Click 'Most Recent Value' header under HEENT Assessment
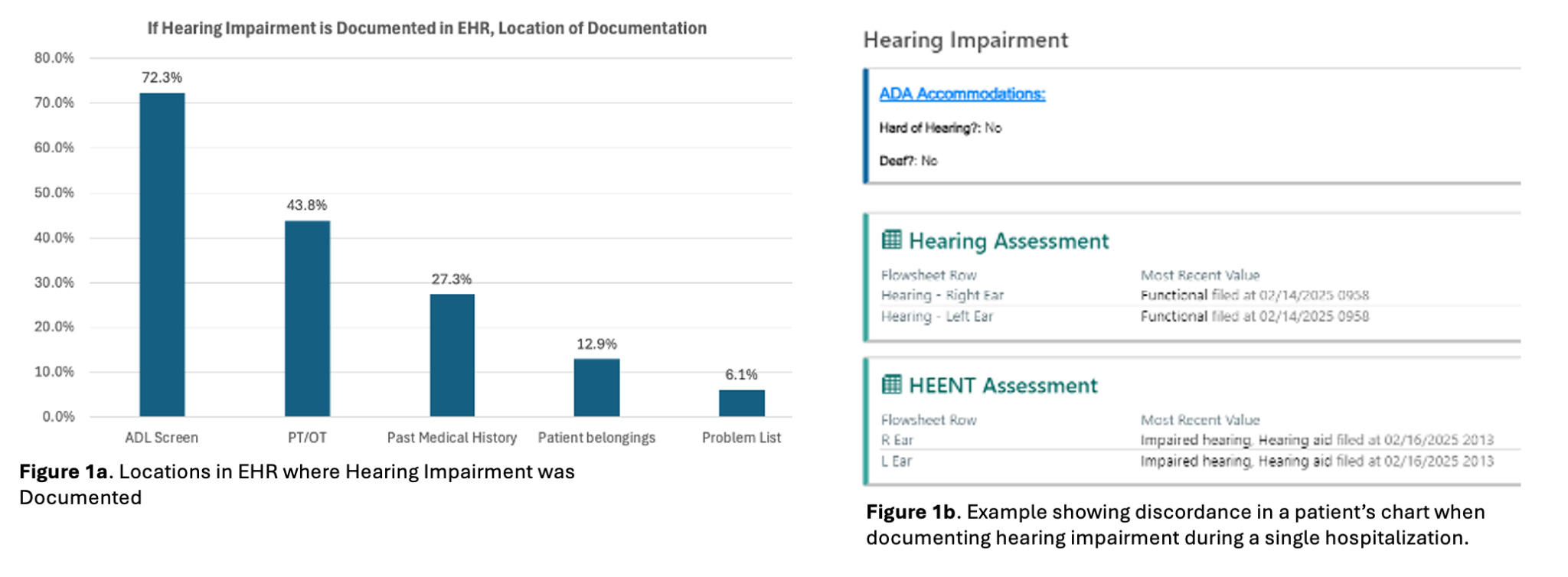 pyautogui.click(x=1200, y=419)
